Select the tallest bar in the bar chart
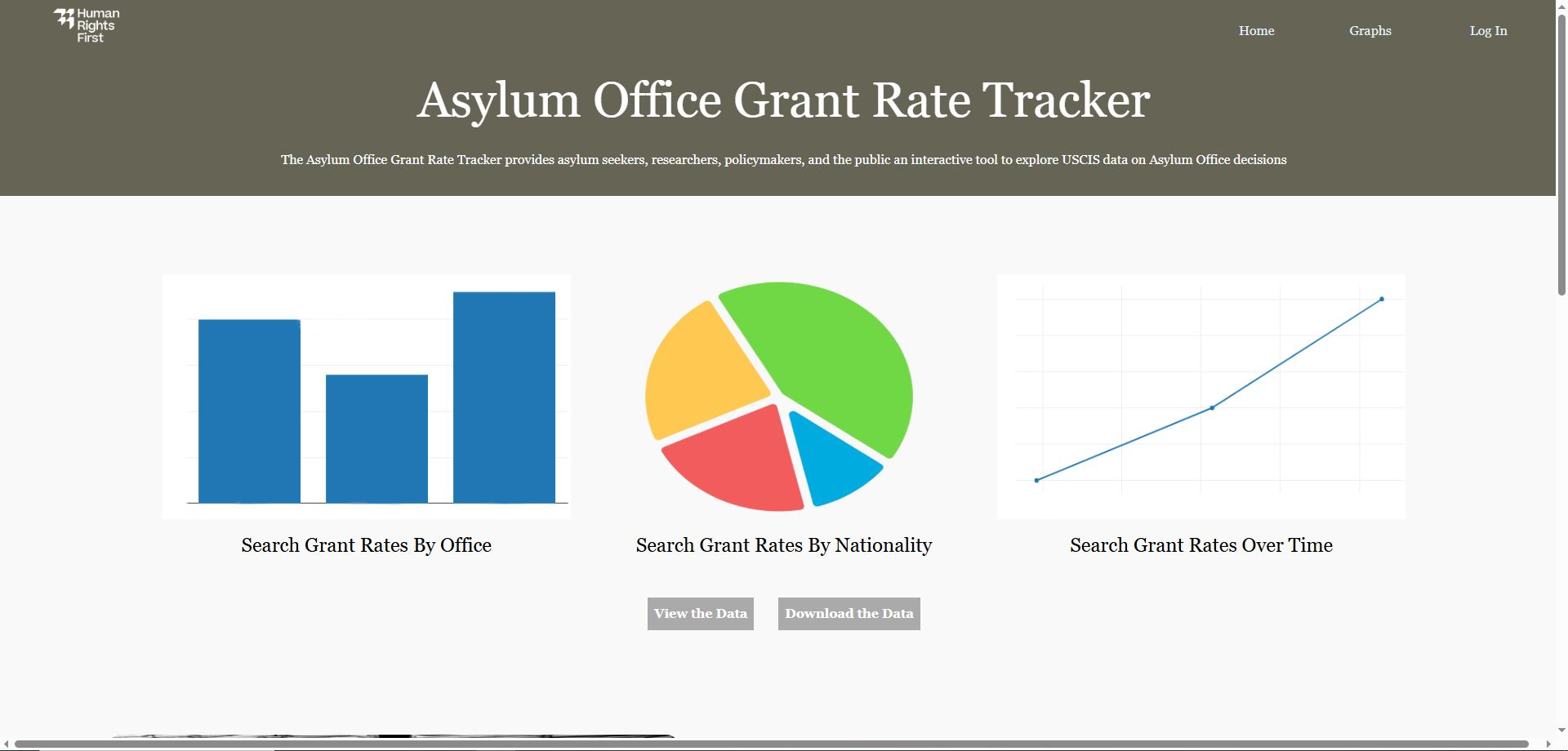 [504, 396]
